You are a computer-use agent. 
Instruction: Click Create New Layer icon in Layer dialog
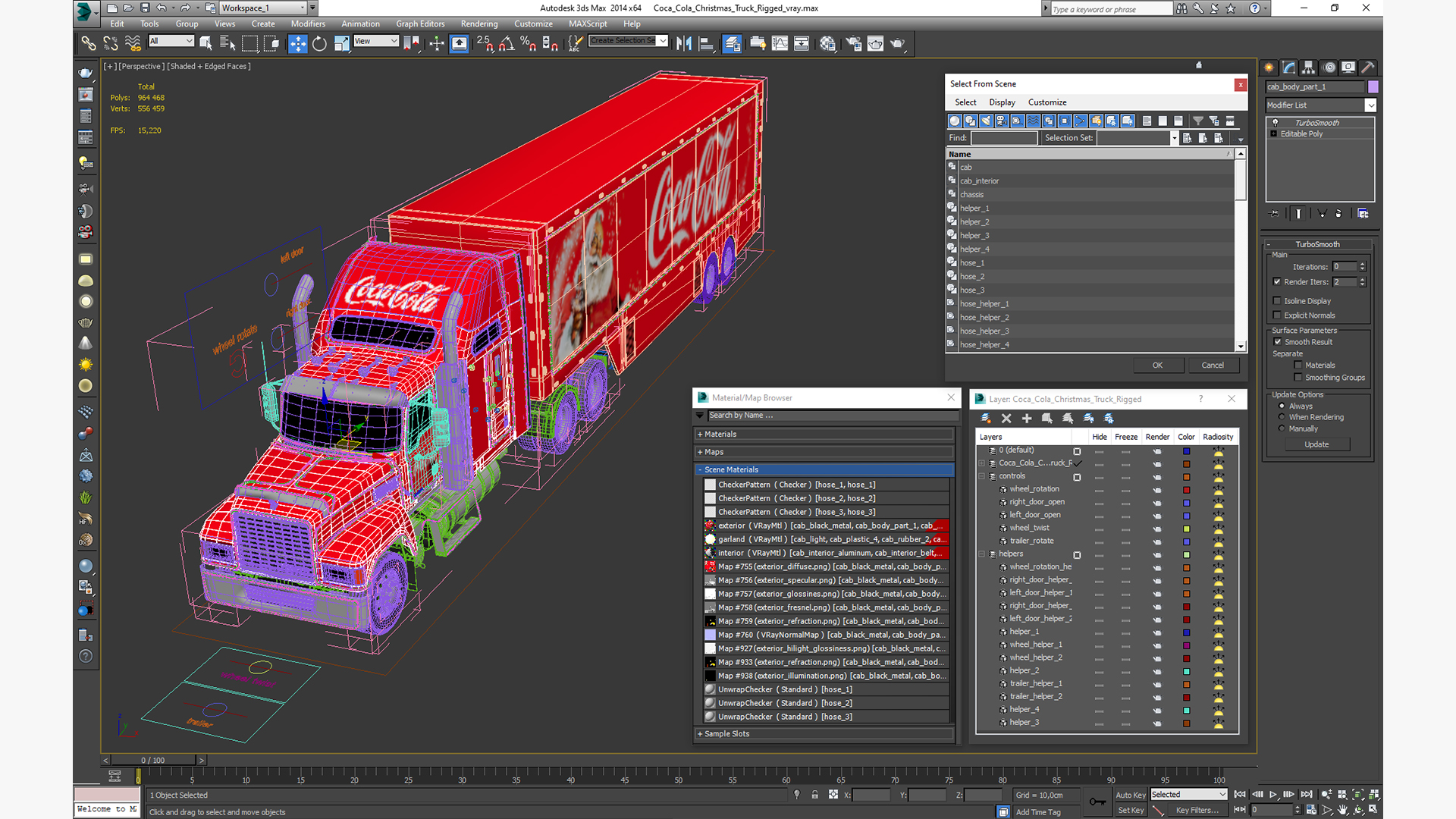click(986, 419)
